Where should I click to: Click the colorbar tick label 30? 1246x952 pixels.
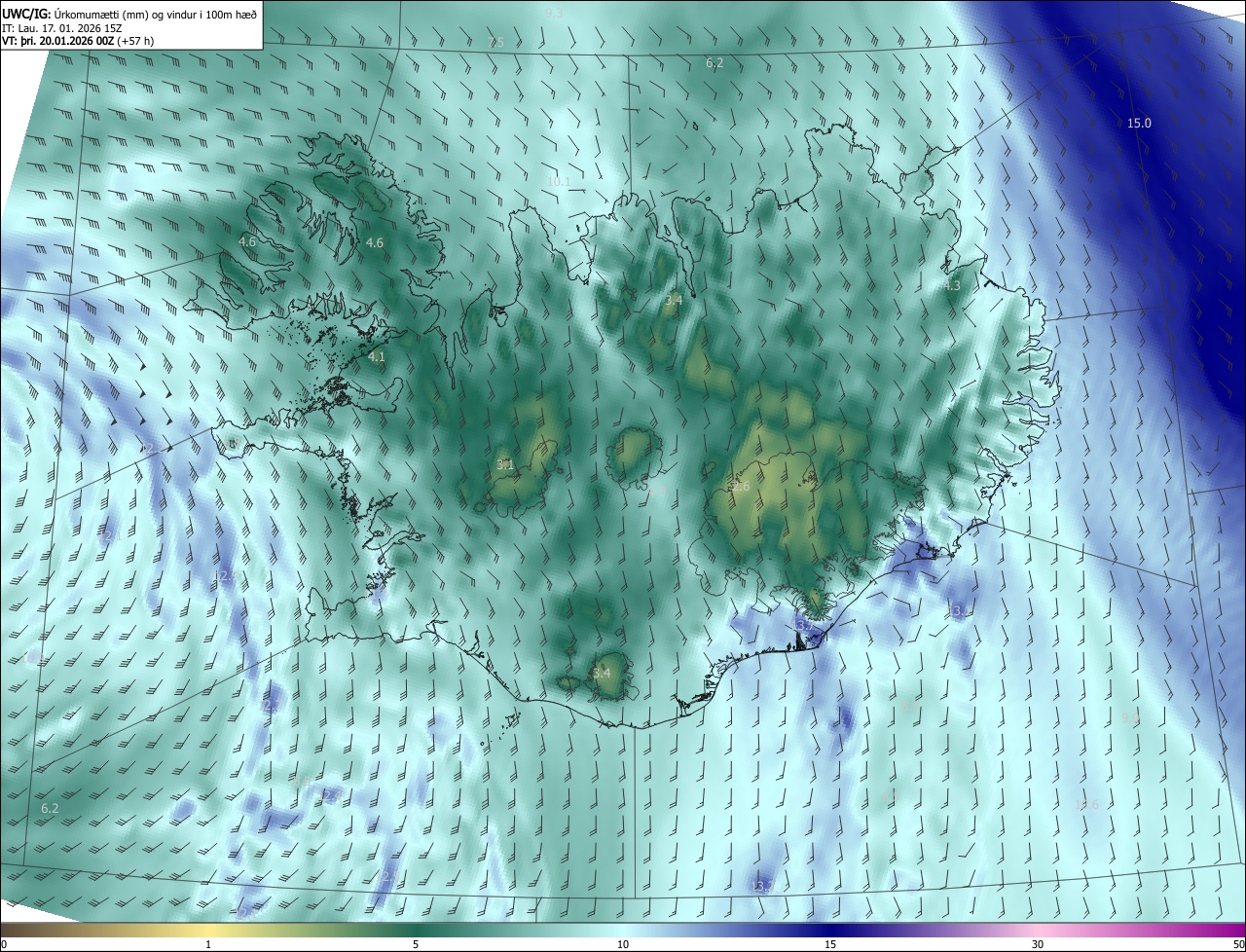(1038, 944)
